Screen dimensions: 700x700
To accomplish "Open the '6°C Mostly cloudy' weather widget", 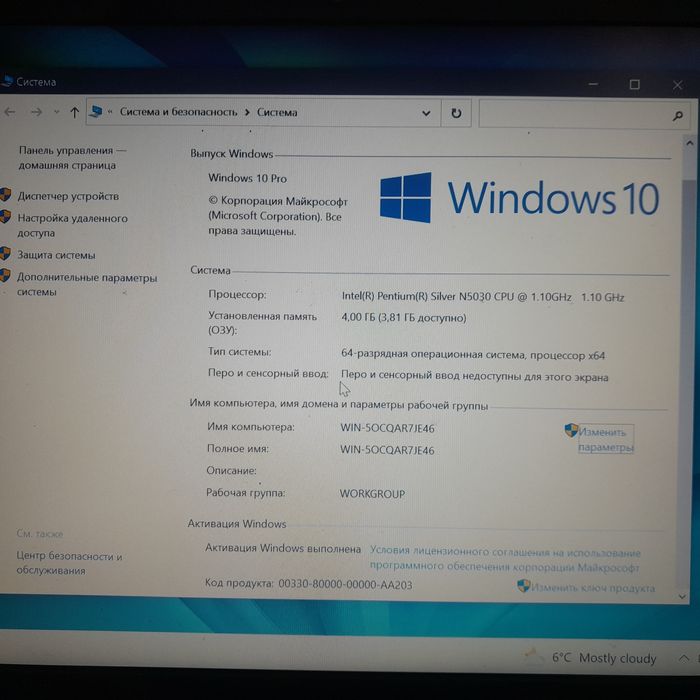I will pos(590,658).
